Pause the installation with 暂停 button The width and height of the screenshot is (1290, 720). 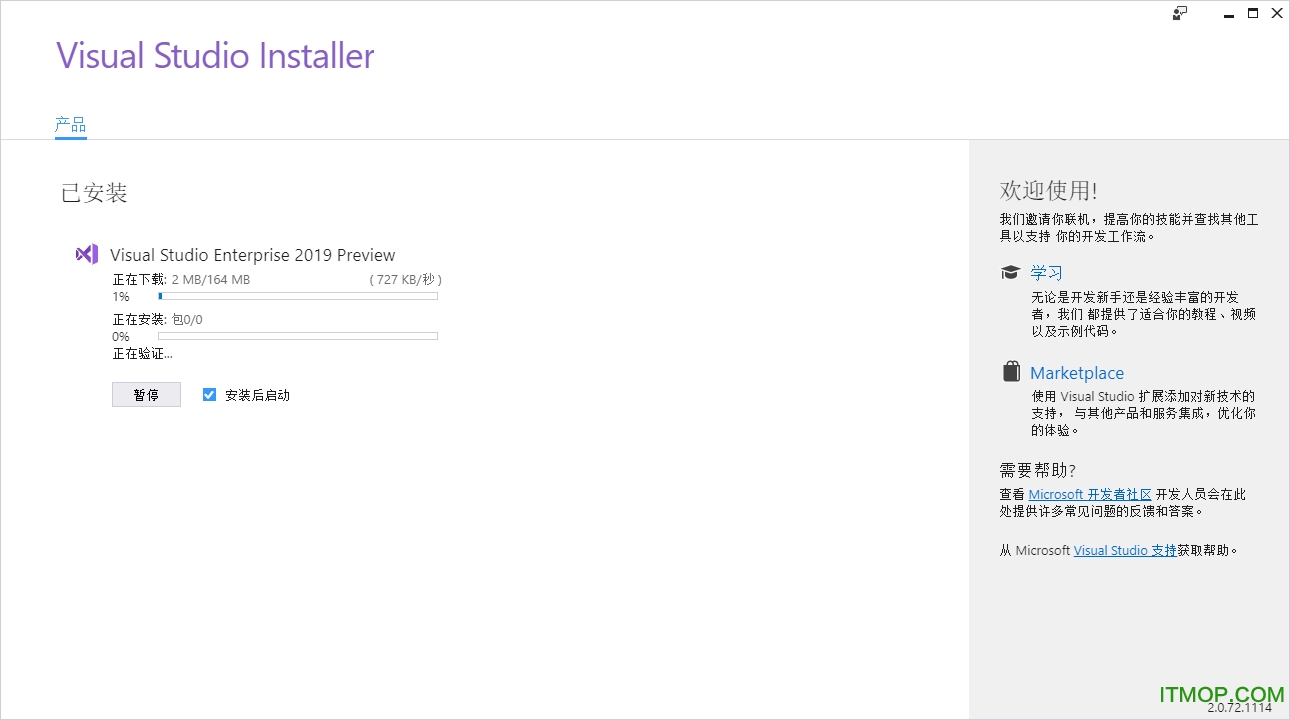[x=146, y=395]
